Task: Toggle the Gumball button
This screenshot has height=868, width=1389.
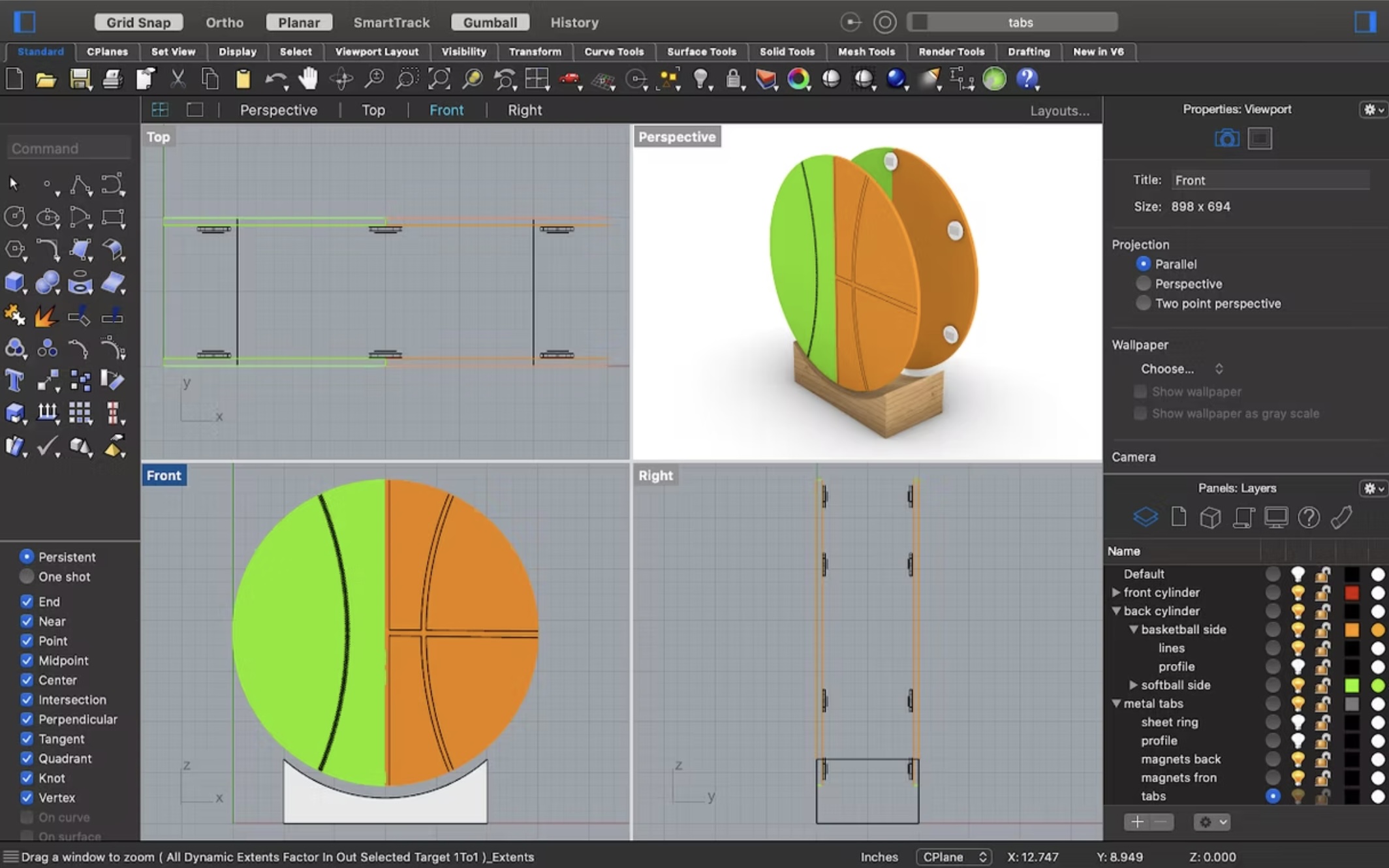Action: coord(490,22)
